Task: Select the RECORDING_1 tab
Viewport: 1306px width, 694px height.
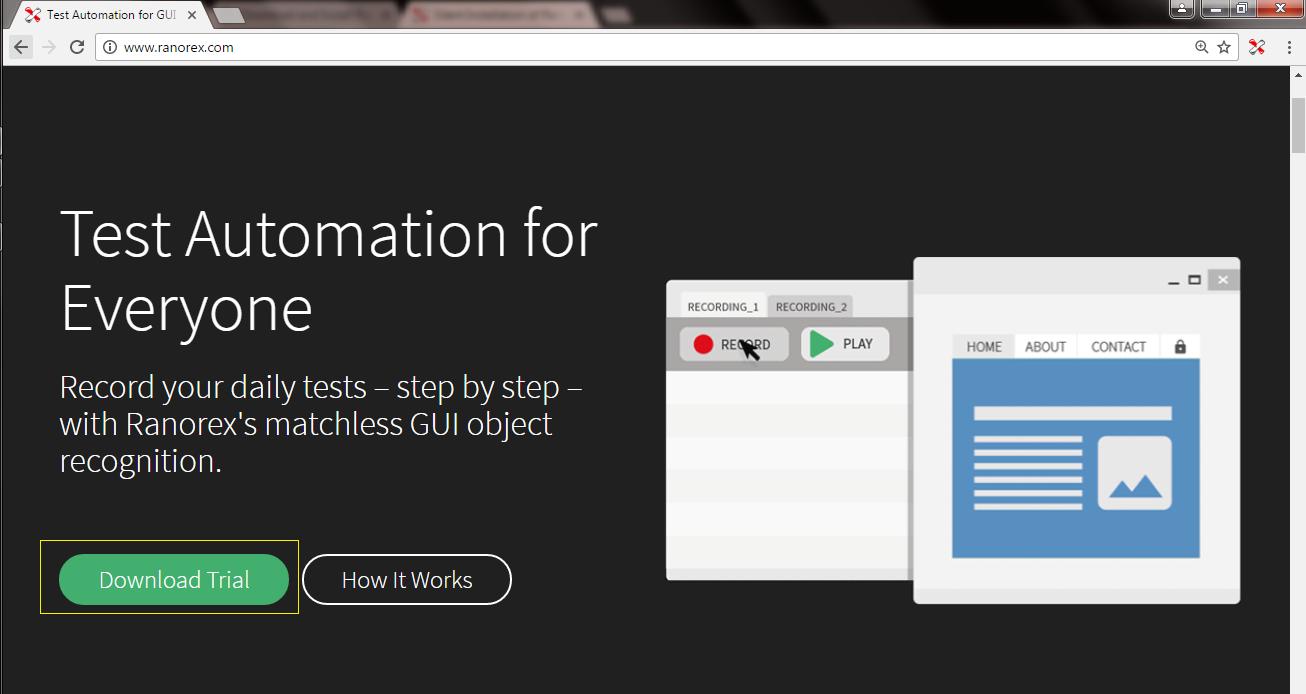Action: click(x=721, y=306)
